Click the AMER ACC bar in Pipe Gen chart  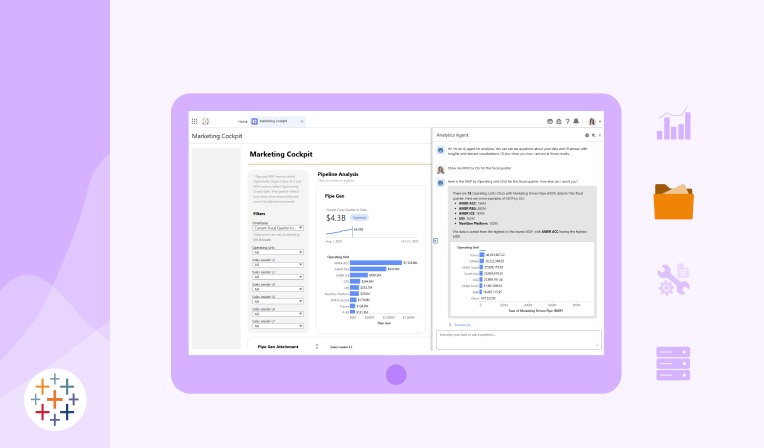[376, 263]
